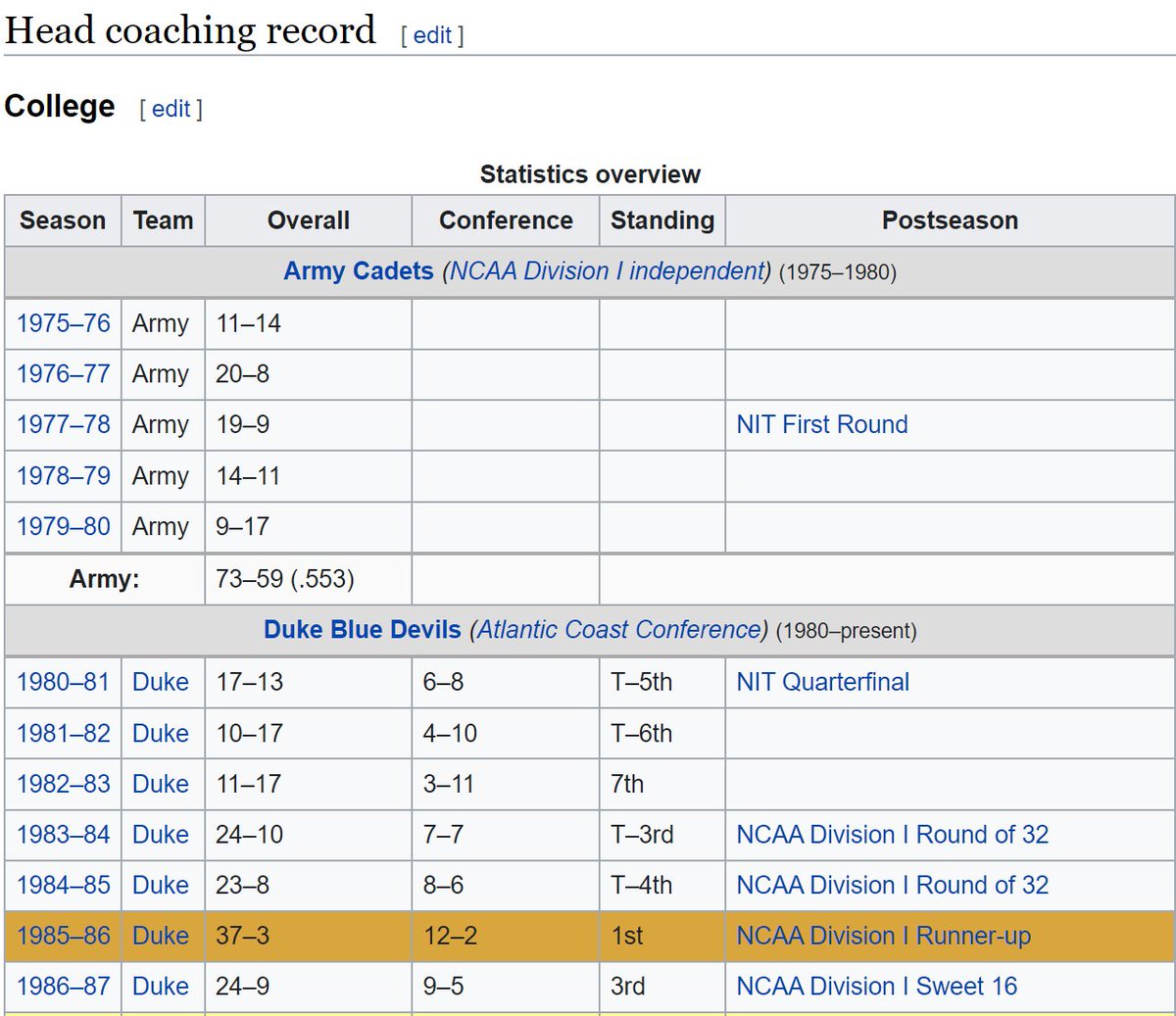The image size is (1176, 1016).
Task: Select the T–5th standing cell
Action: click(662, 682)
